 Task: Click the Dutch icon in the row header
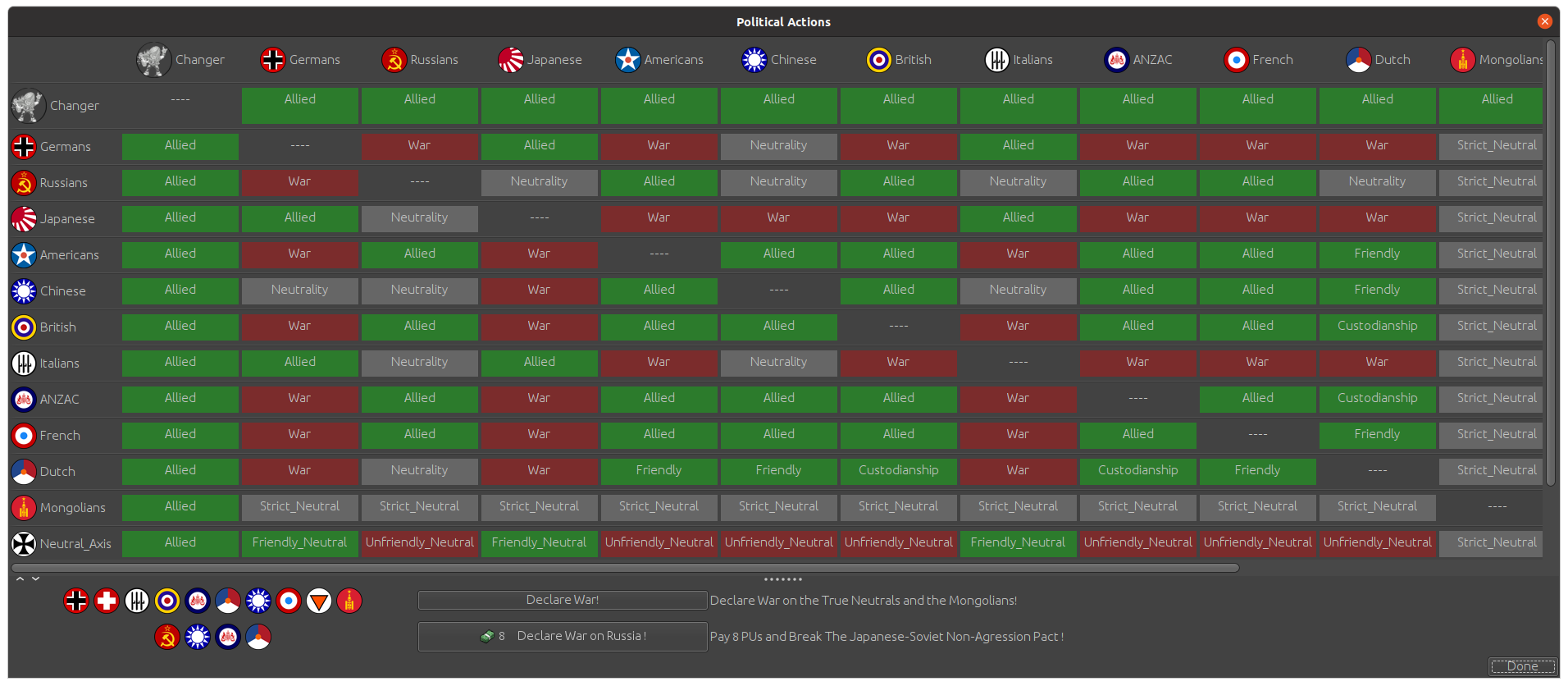[x=24, y=472]
